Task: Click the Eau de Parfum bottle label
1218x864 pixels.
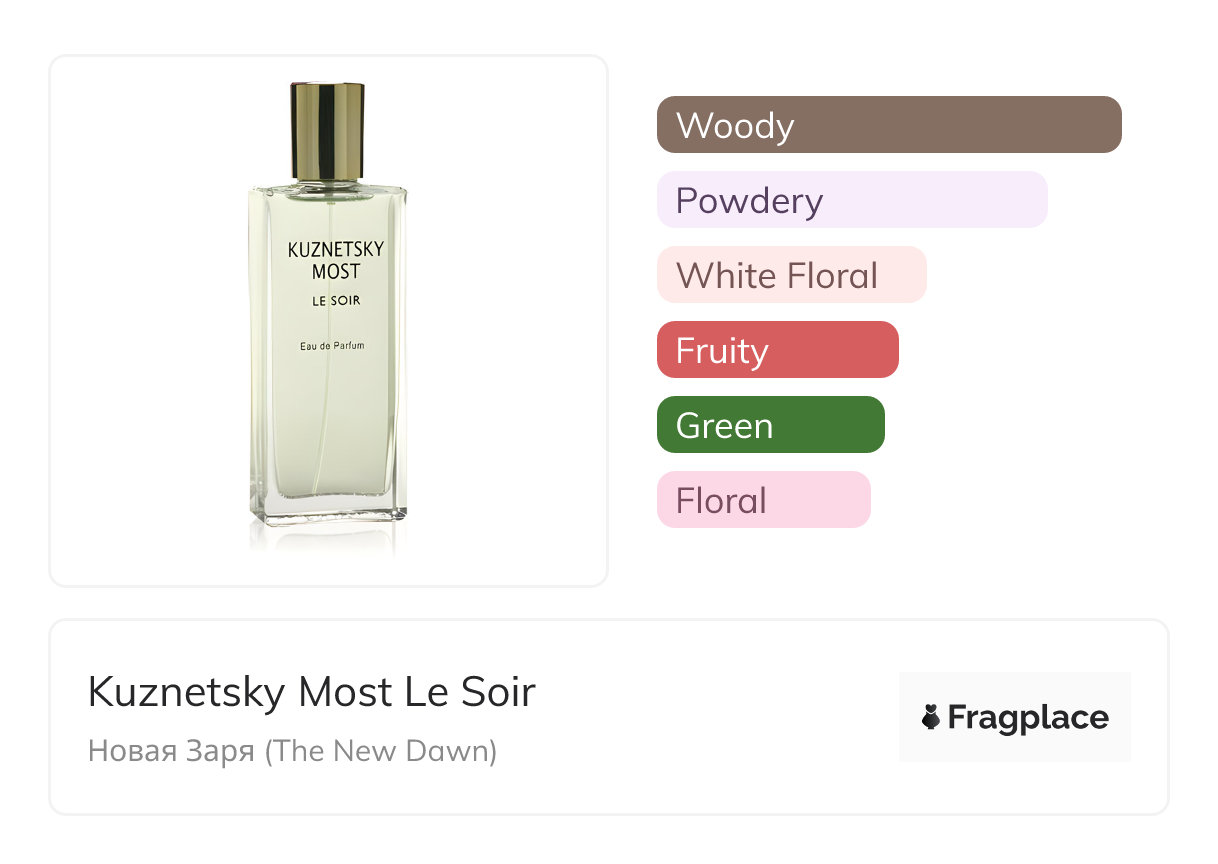Action: tap(332, 346)
